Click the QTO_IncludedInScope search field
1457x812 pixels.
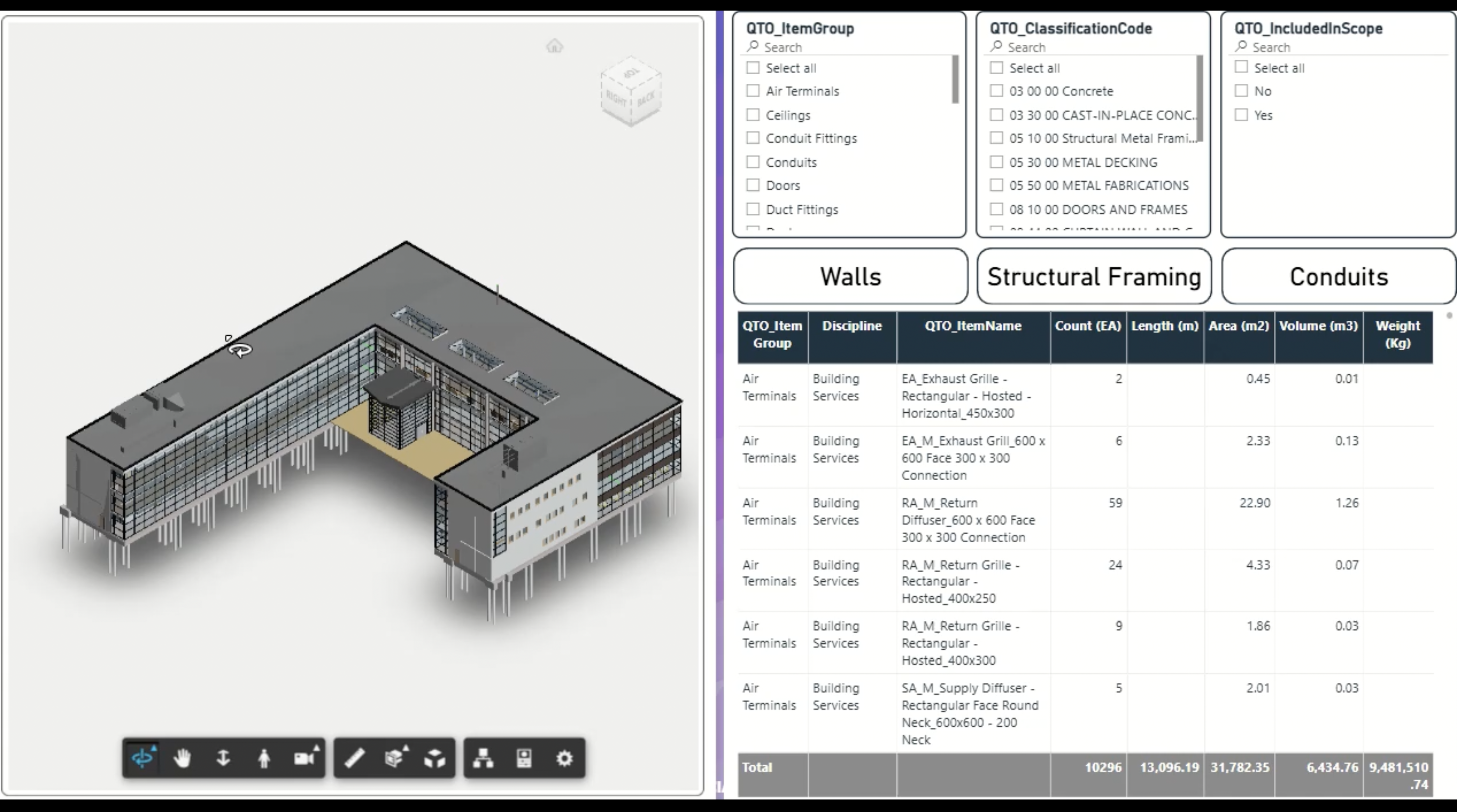(x=1338, y=47)
